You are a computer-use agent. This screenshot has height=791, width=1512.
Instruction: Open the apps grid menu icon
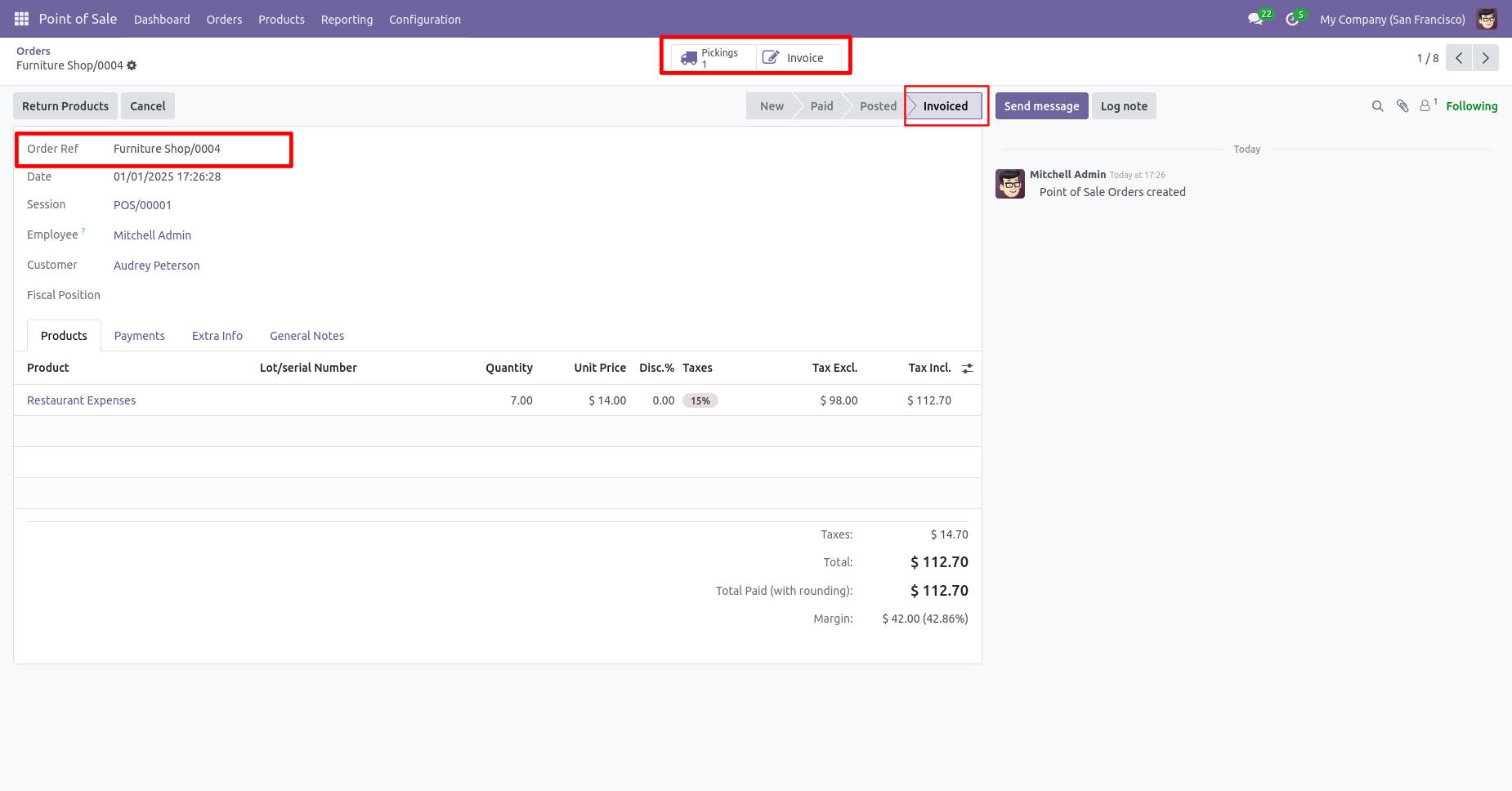(x=21, y=19)
